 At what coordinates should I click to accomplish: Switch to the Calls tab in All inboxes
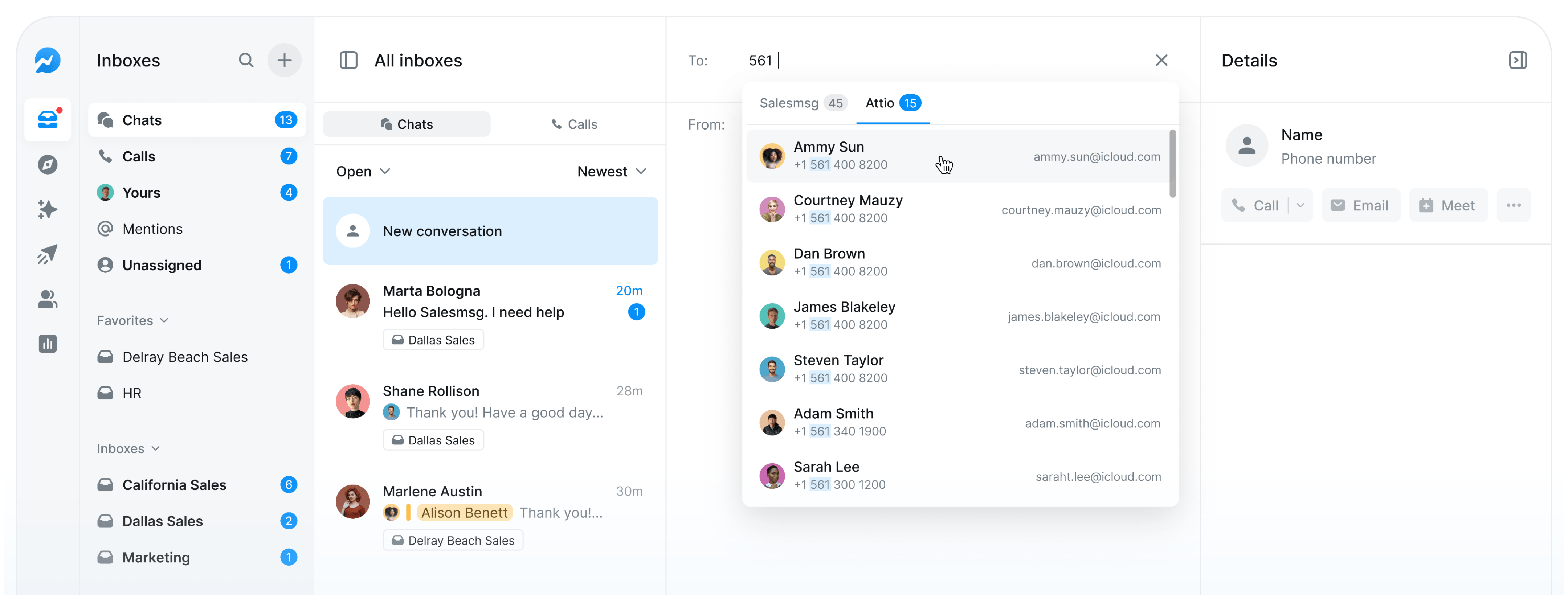click(x=575, y=123)
